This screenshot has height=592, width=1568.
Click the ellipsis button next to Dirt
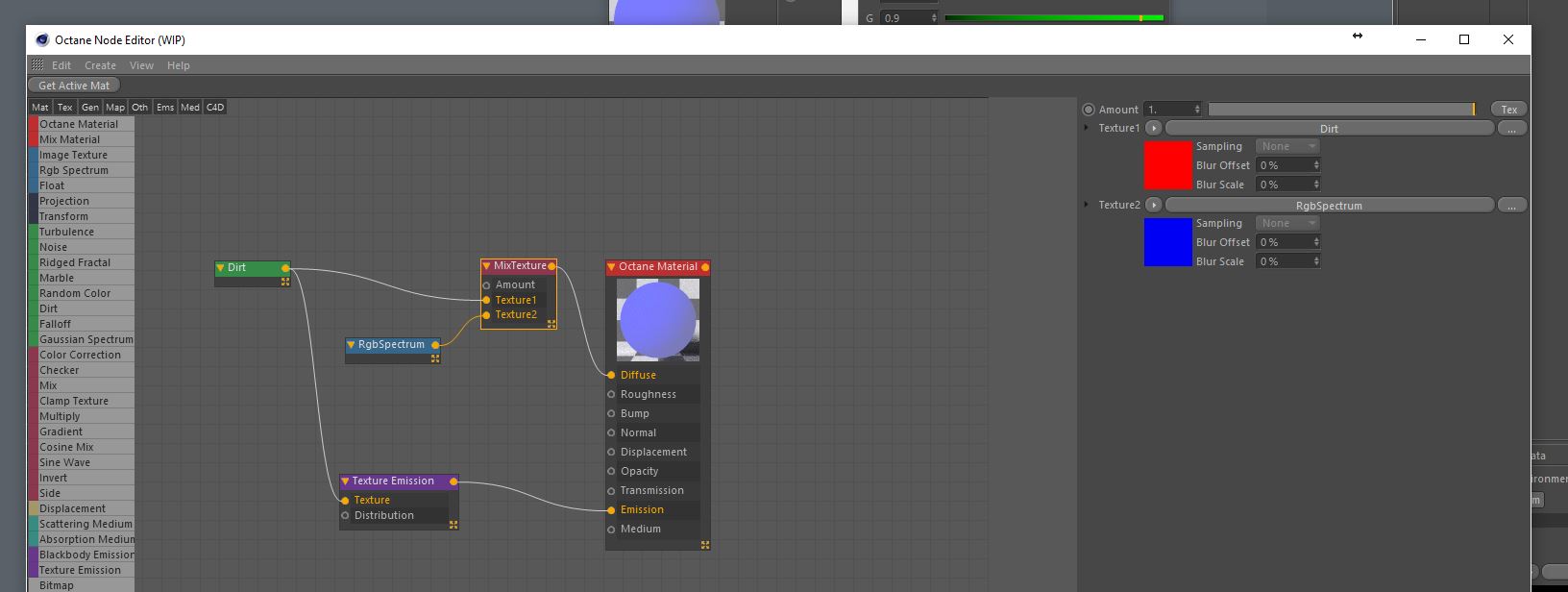pyautogui.click(x=1511, y=128)
